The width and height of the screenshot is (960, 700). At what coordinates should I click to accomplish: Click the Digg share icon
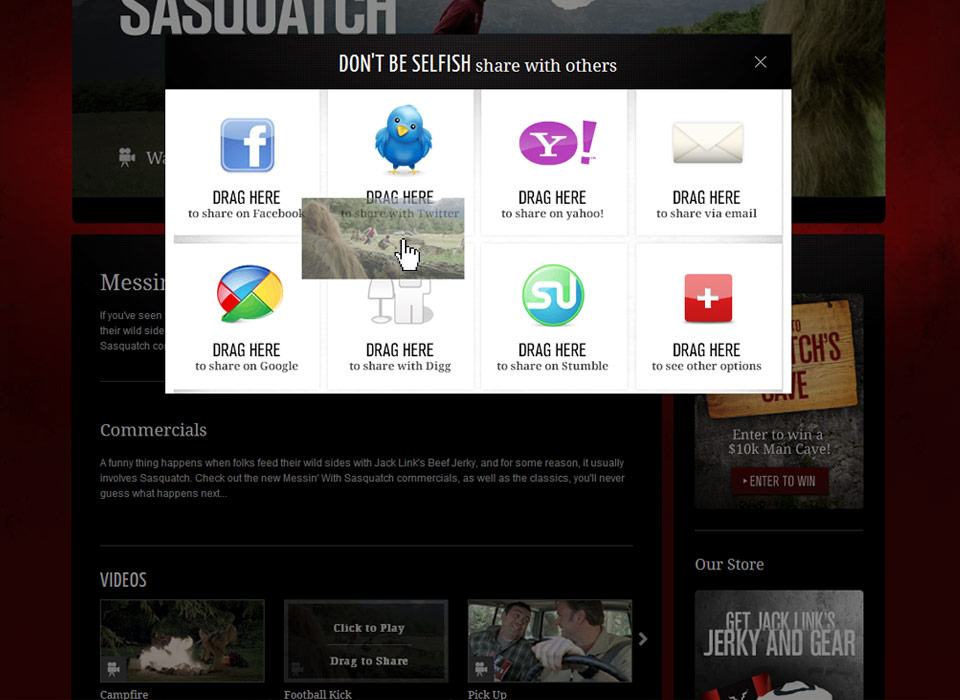click(x=401, y=301)
